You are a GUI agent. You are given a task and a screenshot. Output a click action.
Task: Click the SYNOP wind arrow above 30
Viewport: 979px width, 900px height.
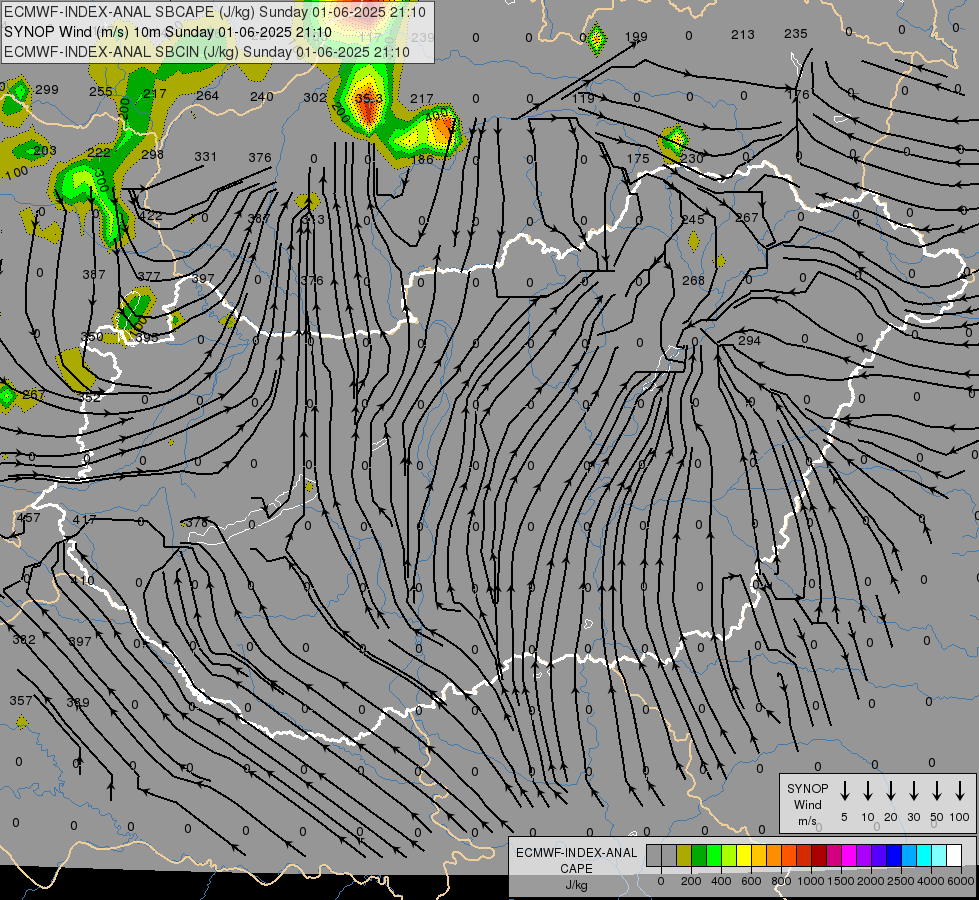coord(913,791)
